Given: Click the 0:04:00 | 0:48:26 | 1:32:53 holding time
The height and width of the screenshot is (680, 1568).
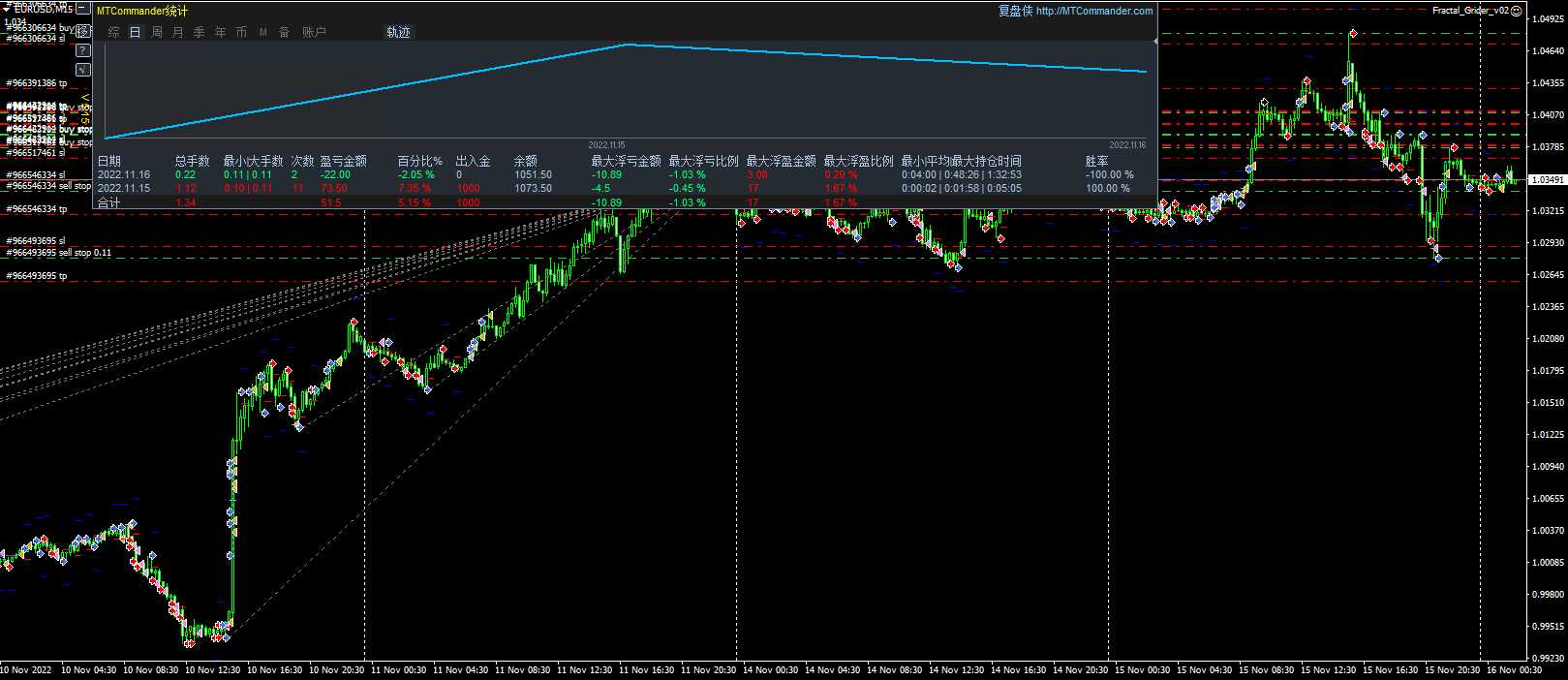Looking at the screenshot, I should tap(961, 175).
